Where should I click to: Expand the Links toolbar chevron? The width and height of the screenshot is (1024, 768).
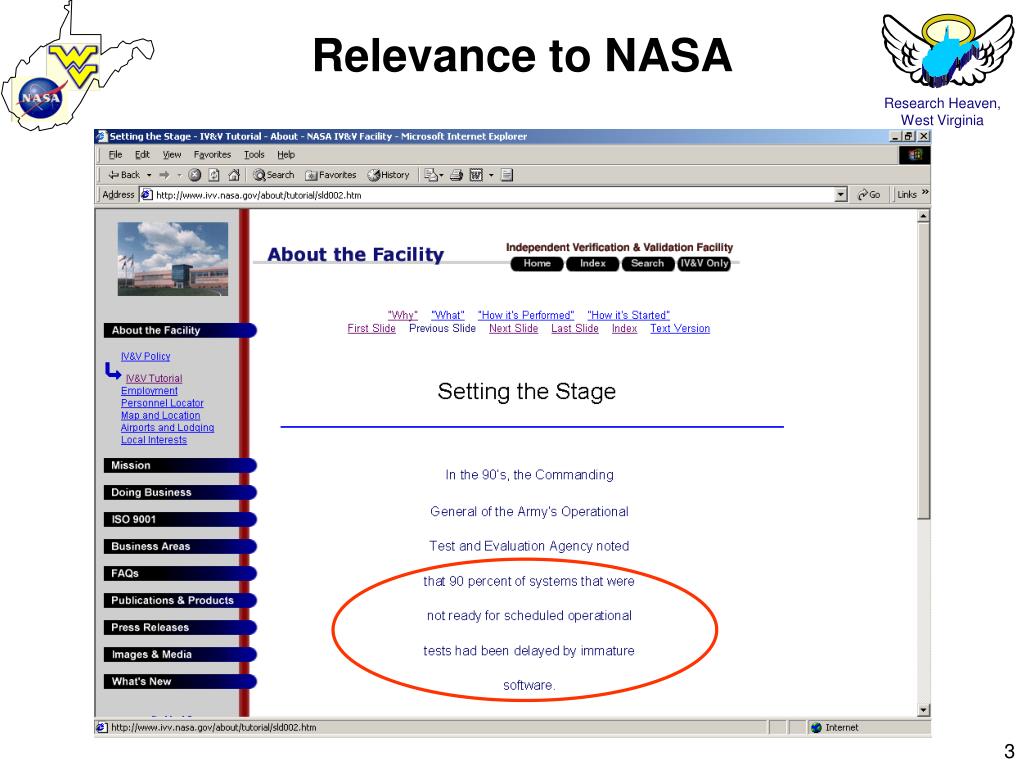point(925,193)
